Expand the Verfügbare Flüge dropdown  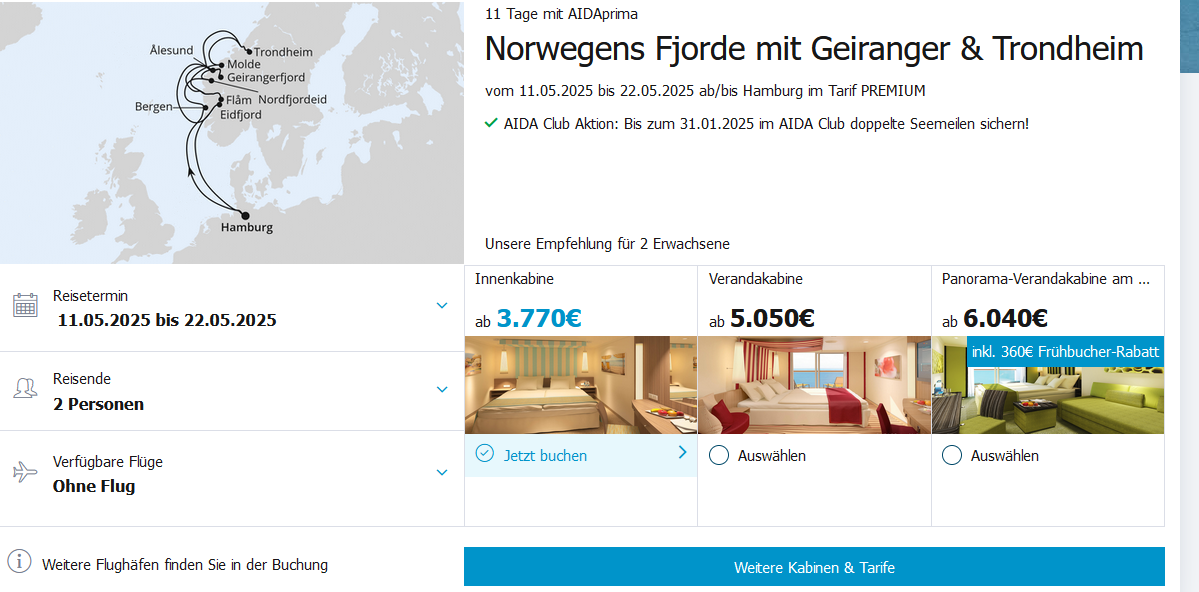click(442, 472)
